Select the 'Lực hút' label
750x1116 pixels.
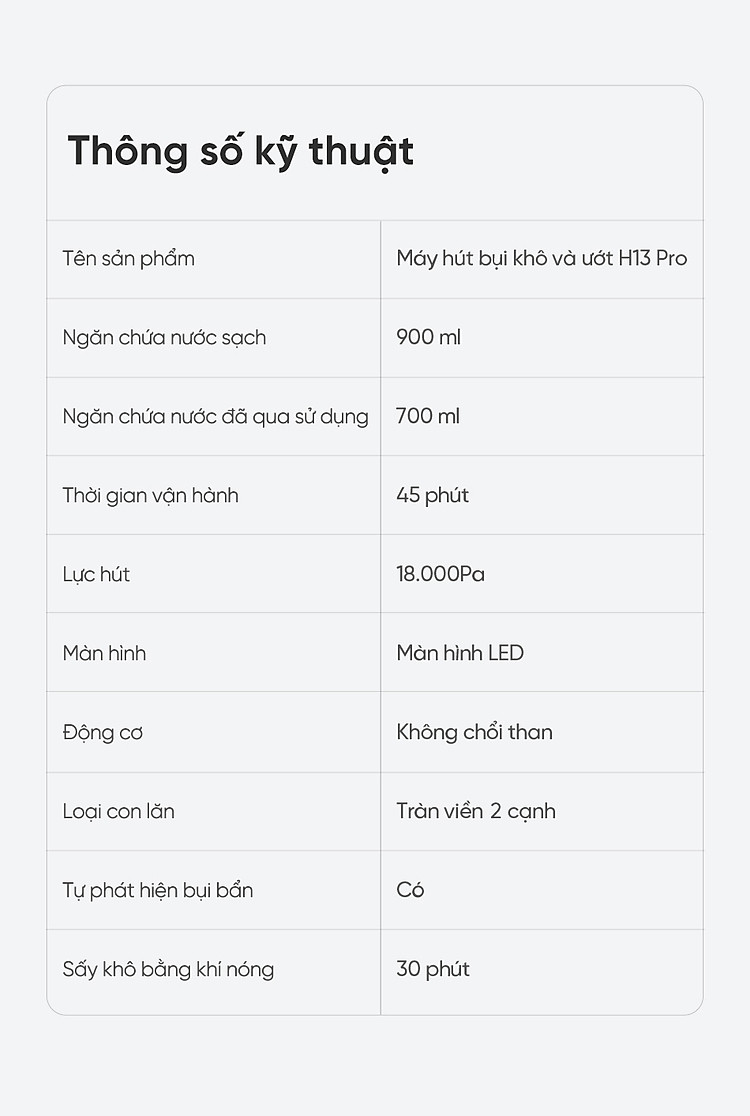[x=96, y=574]
